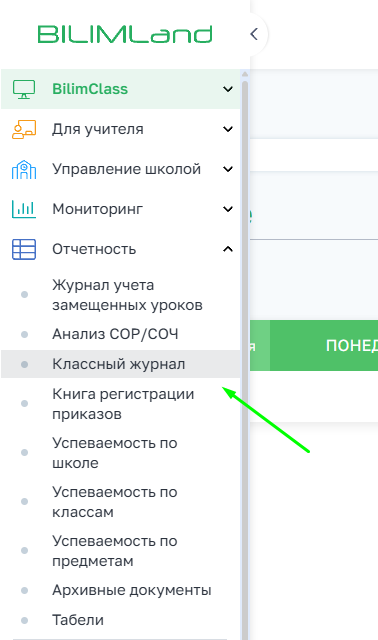378x640 pixels.
Task: Expand the BilimClass chevron
Action: tap(228, 89)
